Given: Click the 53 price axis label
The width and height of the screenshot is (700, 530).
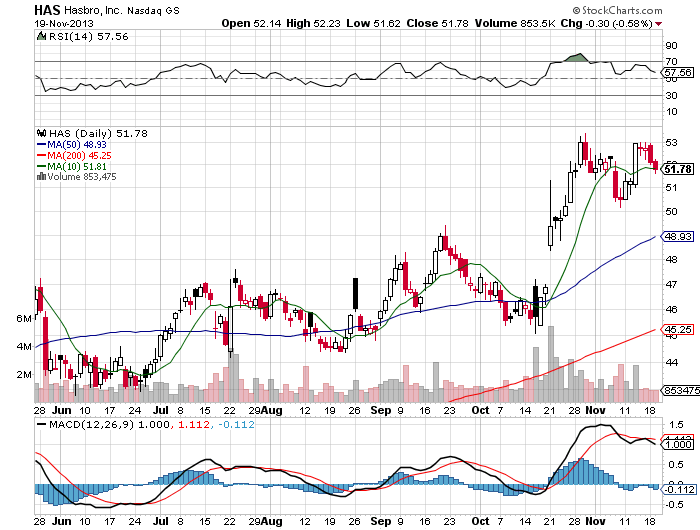Looking at the screenshot, I should (x=671, y=143).
